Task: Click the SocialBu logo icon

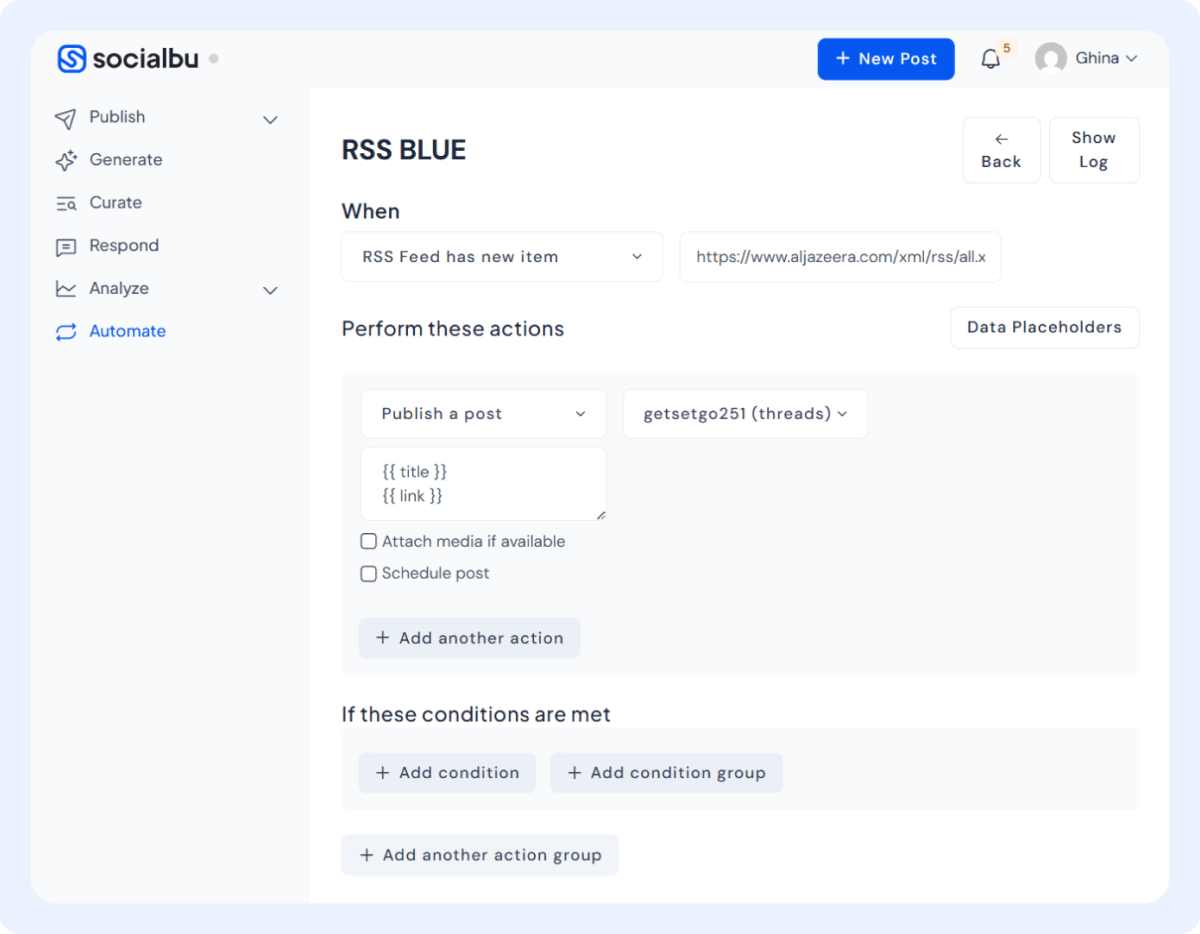Action: (x=70, y=58)
